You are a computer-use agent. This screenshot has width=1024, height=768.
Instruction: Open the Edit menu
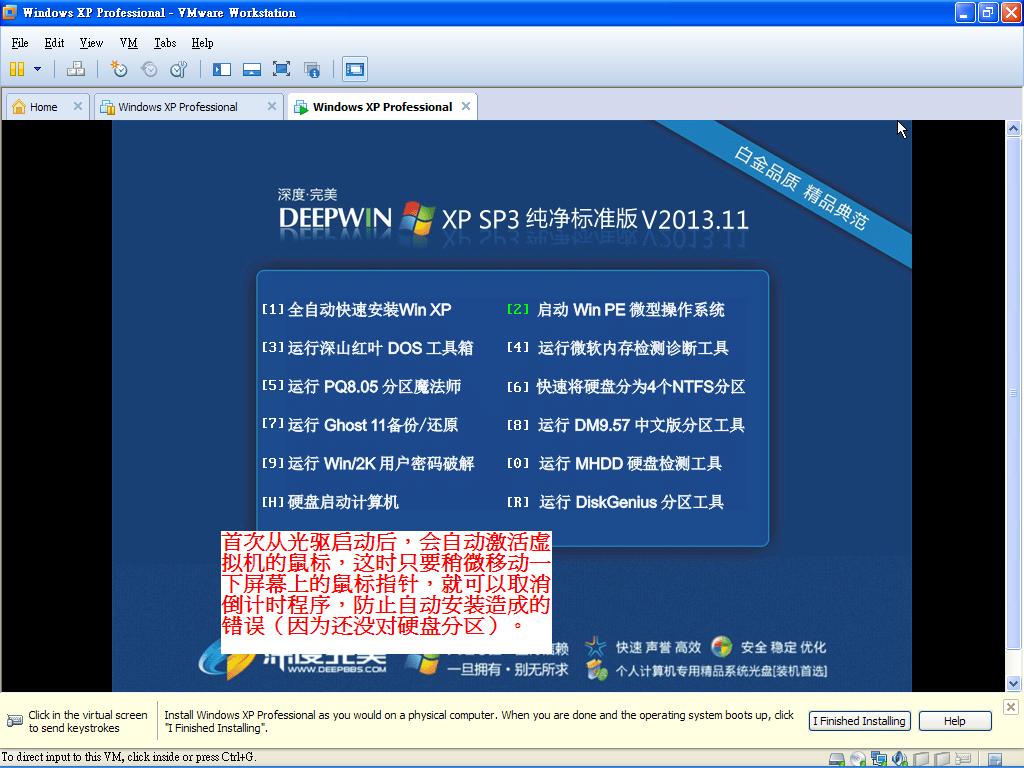[x=54, y=43]
